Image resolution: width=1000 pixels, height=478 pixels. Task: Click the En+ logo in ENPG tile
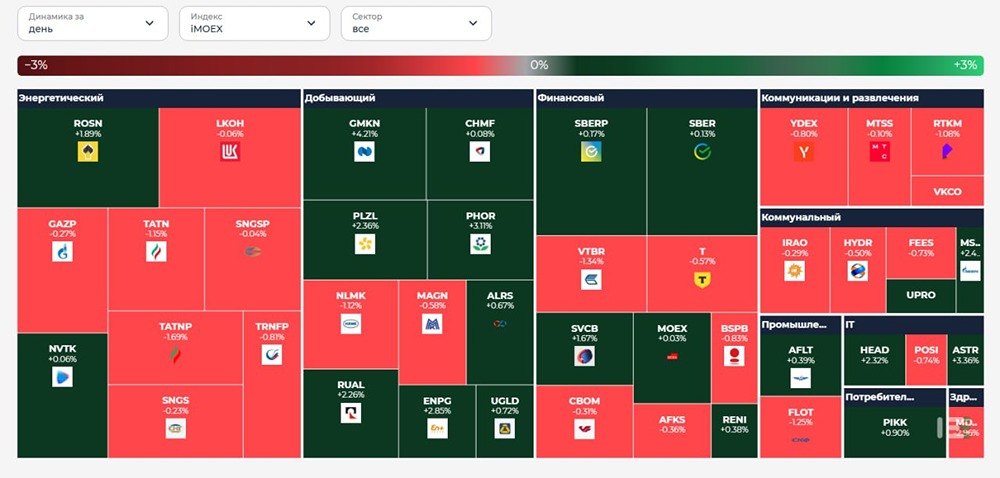[438, 428]
